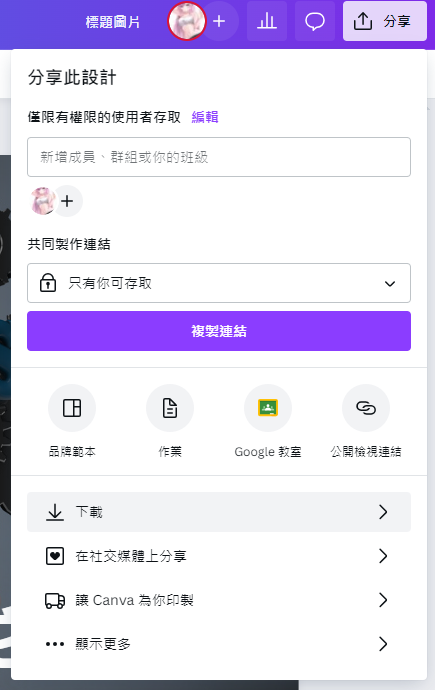Viewport: 435px width, 690px height.
Task: Choose 顯示更多 to see more options
Action: coord(219,644)
